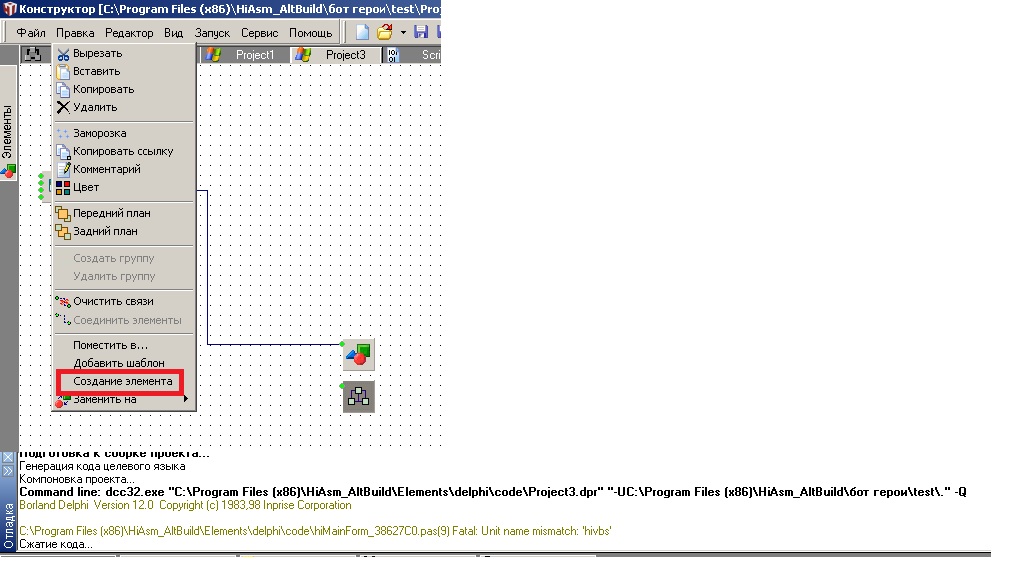The width and height of the screenshot is (1018, 578).
Task: Click Копировать ссылку menu entry
Action: coord(122,151)
